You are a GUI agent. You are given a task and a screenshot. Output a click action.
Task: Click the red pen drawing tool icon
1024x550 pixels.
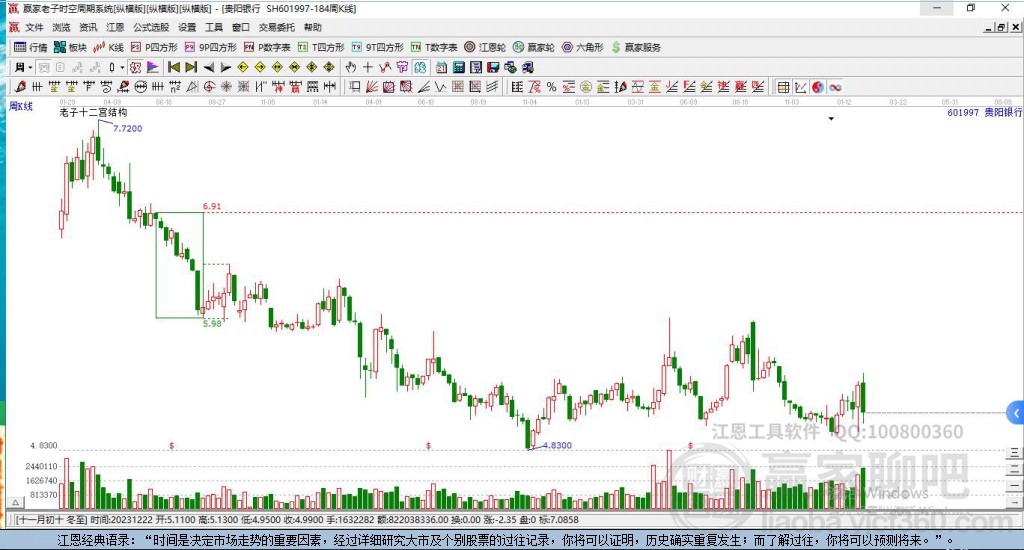20,87
